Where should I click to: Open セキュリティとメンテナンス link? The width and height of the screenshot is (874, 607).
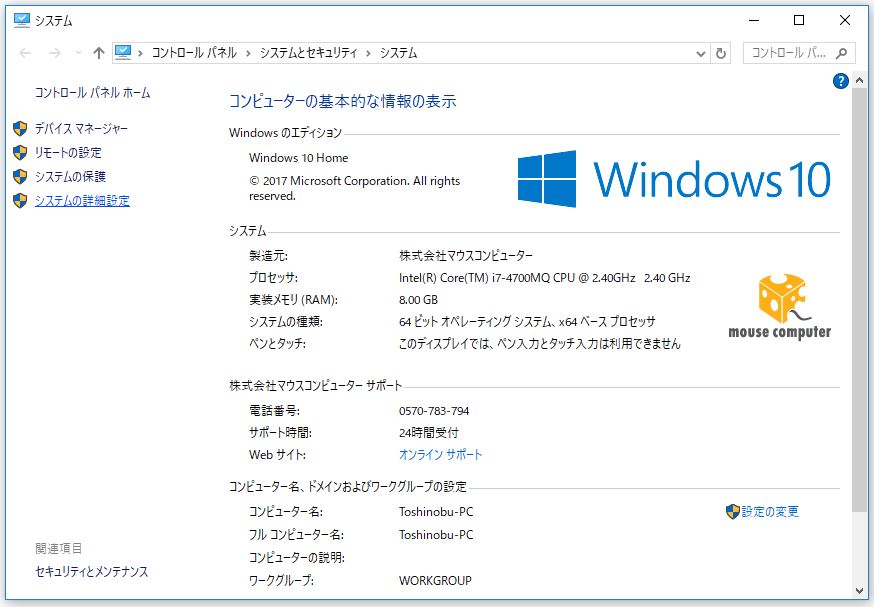point(92,572)
